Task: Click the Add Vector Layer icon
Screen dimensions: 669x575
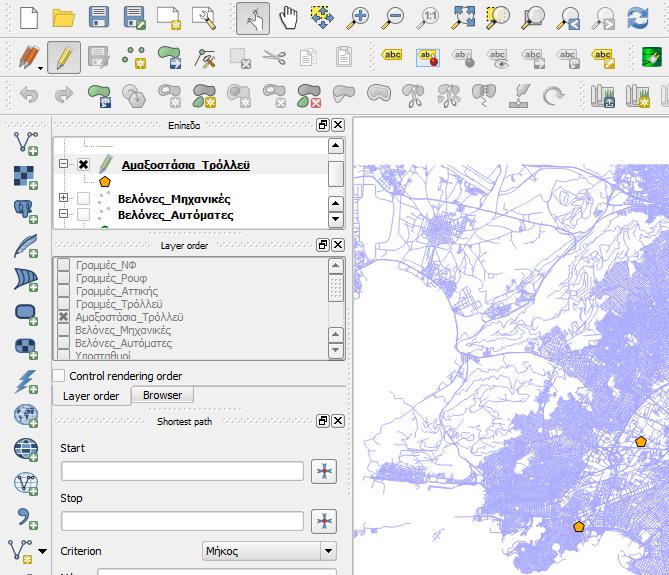Action: click(x=26, y=143)
